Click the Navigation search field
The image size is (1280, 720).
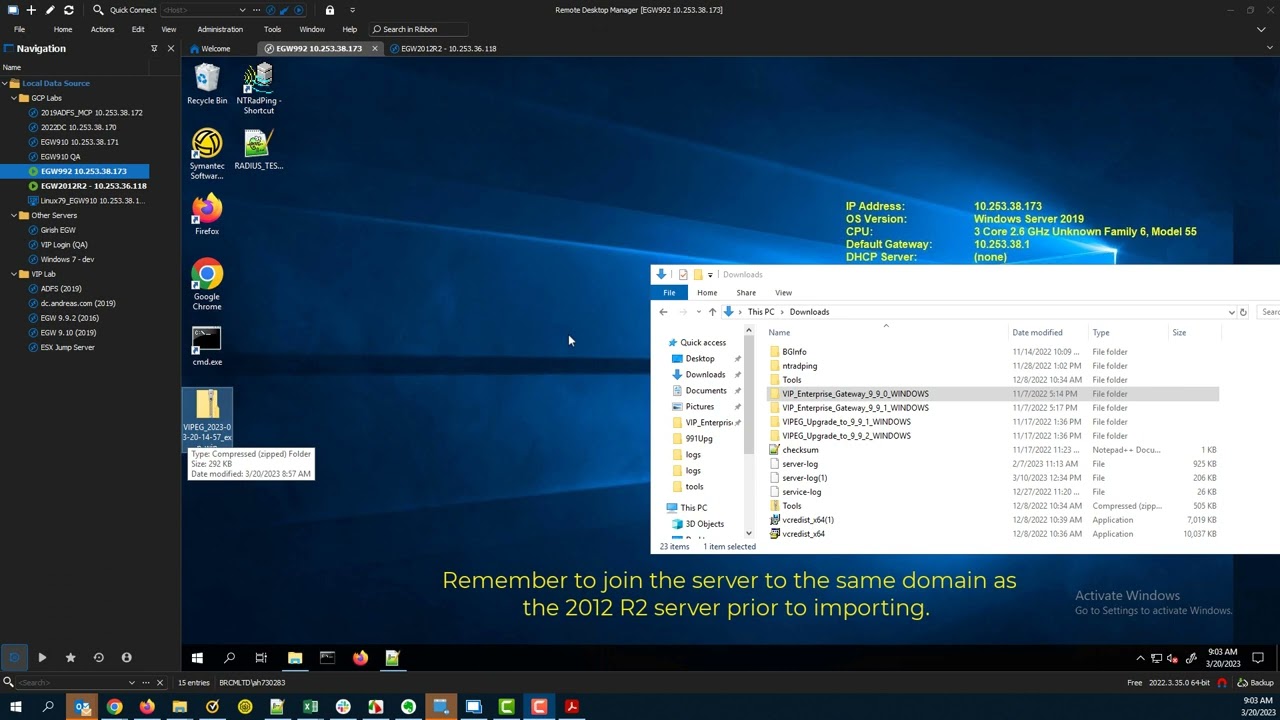point(70,682)
